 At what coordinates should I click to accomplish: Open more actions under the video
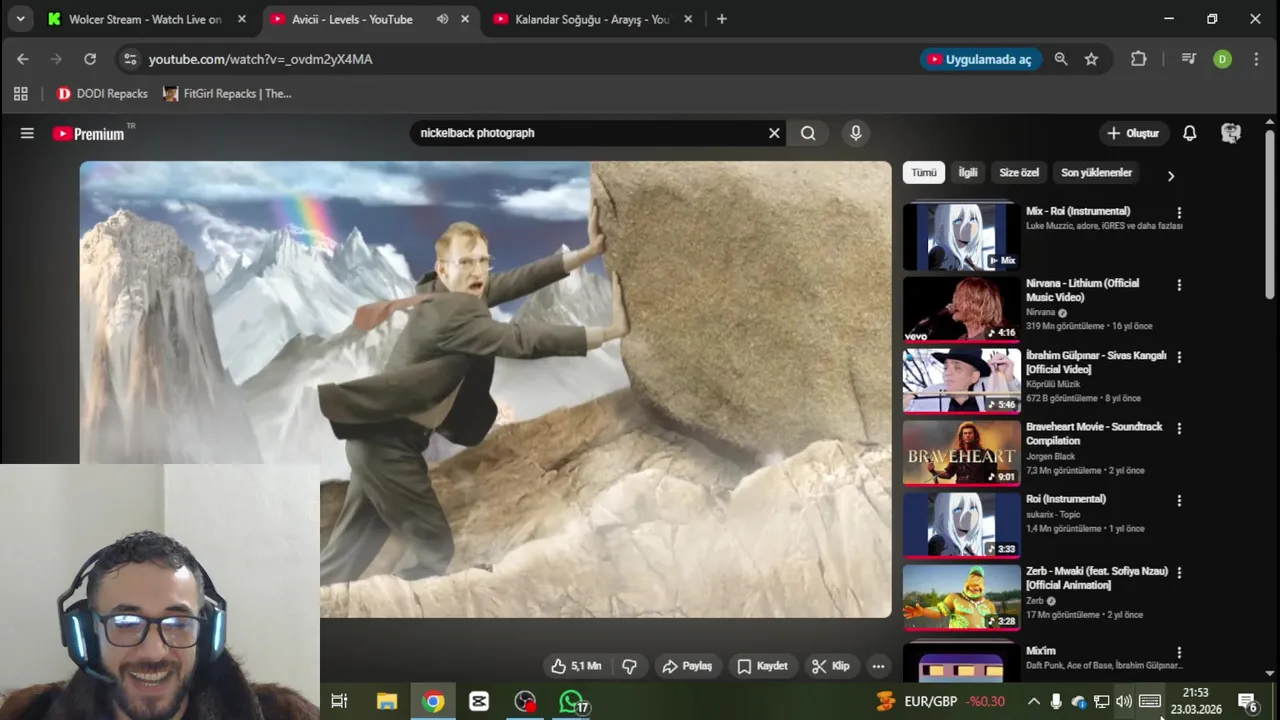(878, 666)
